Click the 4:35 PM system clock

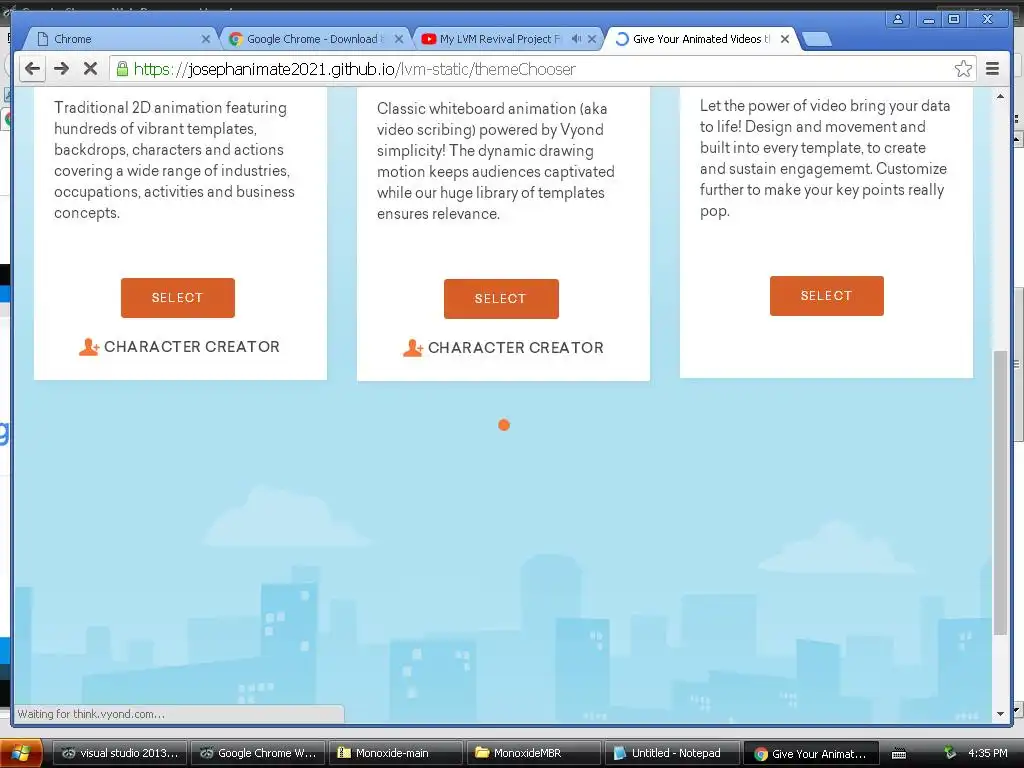tap(987, 753)
